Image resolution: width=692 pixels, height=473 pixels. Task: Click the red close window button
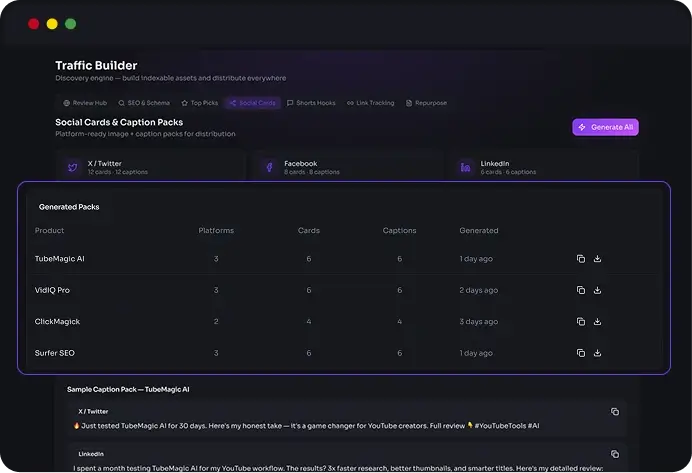pos(34,24)
